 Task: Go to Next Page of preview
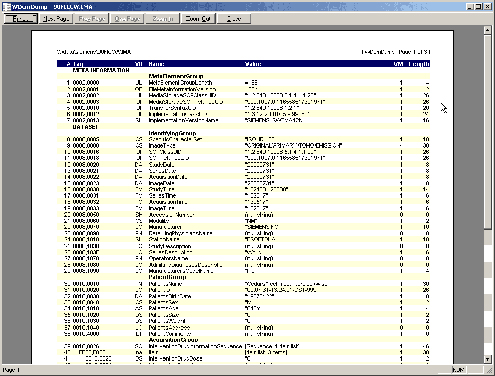point(56,19)
